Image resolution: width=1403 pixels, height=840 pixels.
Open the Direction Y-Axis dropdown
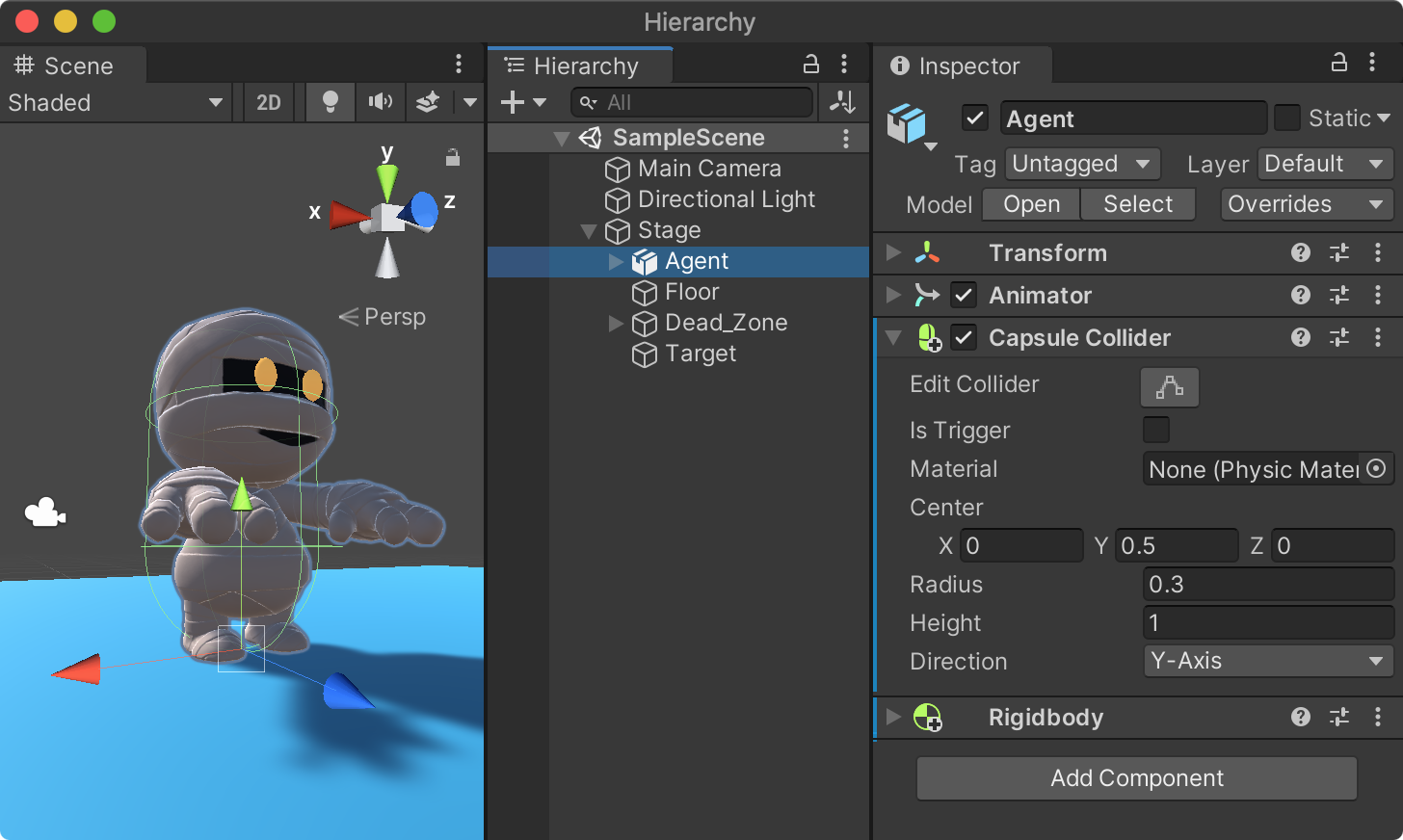point(1268,661)
